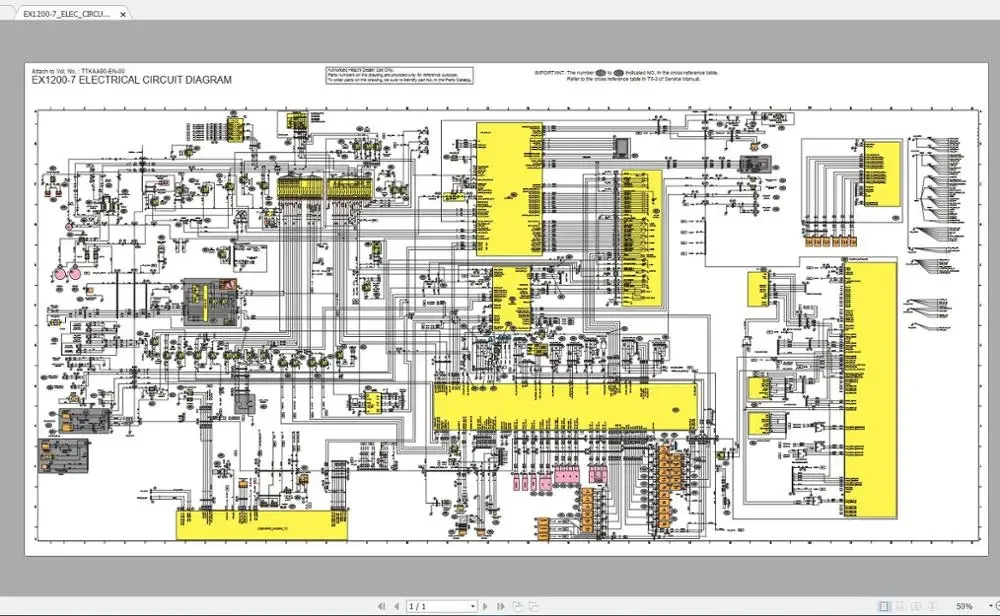This screenshot has width=1000, height=616.
Task: Select the facing pages layout icon
Action: pos(917,606)
